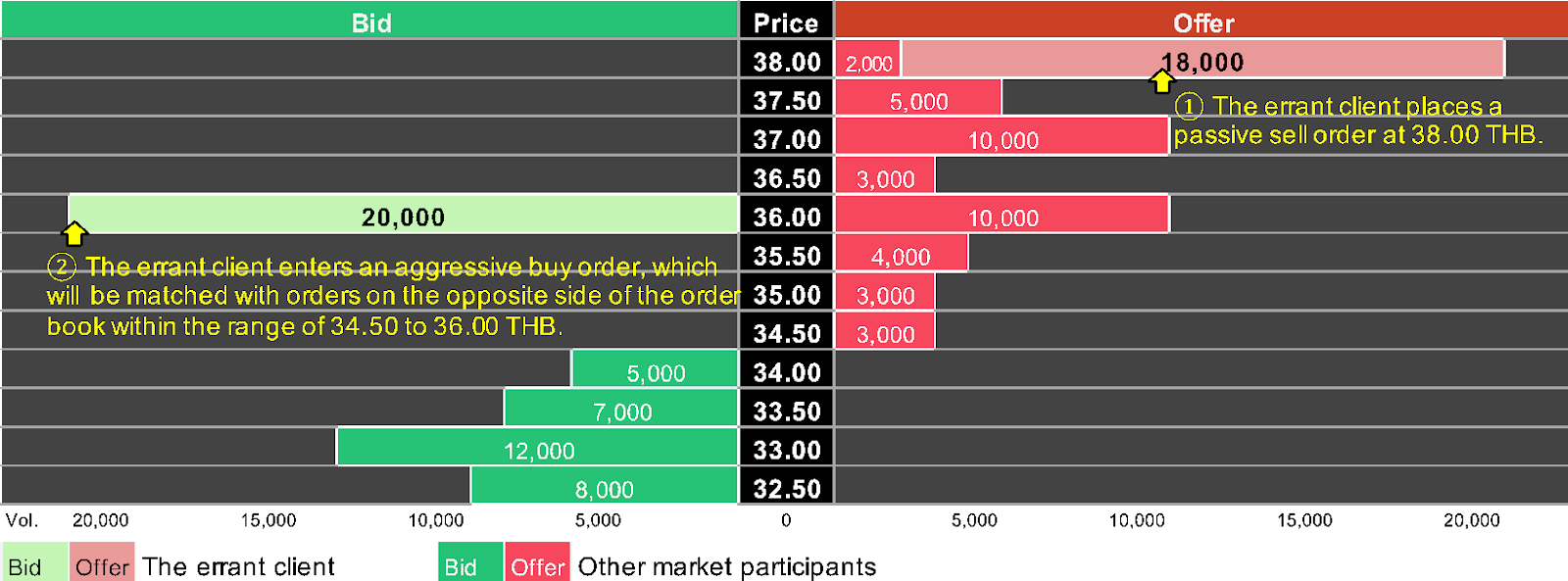Image resolution: width=1568 pixels, height=581 pixels.
Task: Click the green Bid column header
Action: [370, 21]
